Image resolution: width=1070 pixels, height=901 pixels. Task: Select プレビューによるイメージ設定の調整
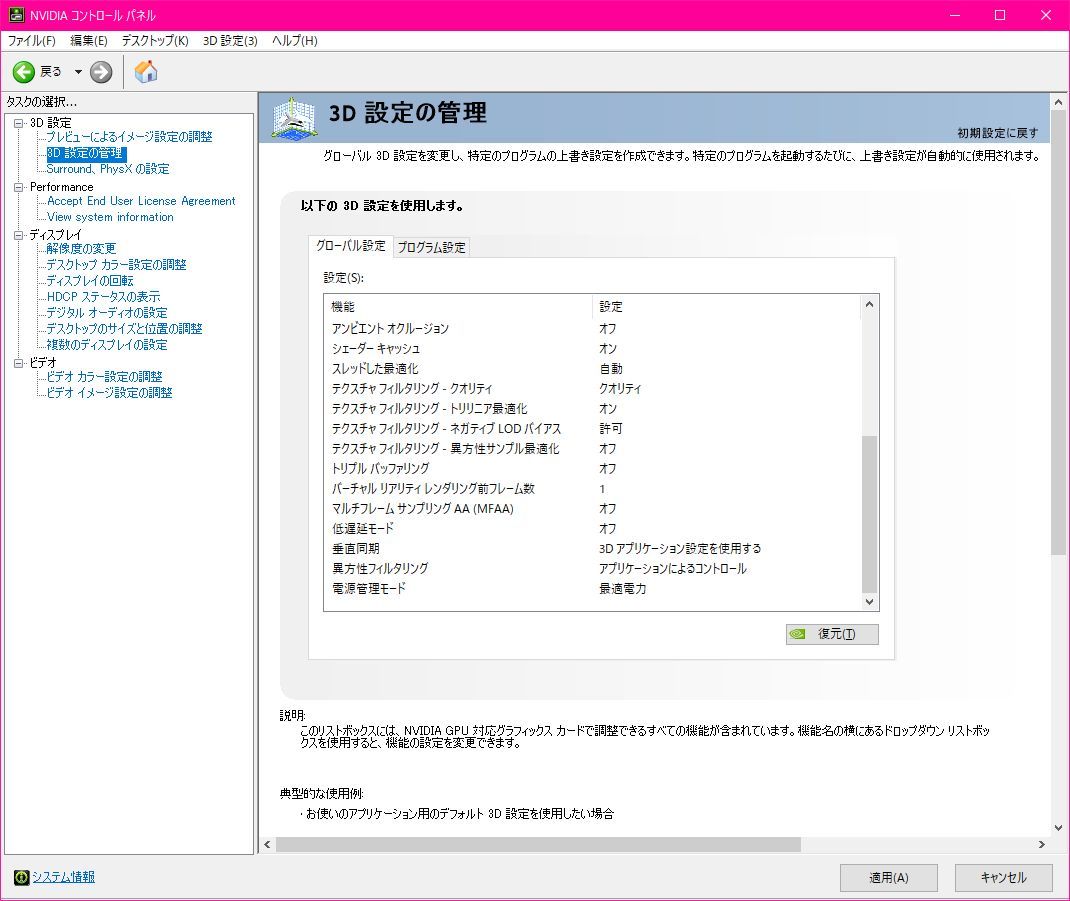[x=129, y=137]
